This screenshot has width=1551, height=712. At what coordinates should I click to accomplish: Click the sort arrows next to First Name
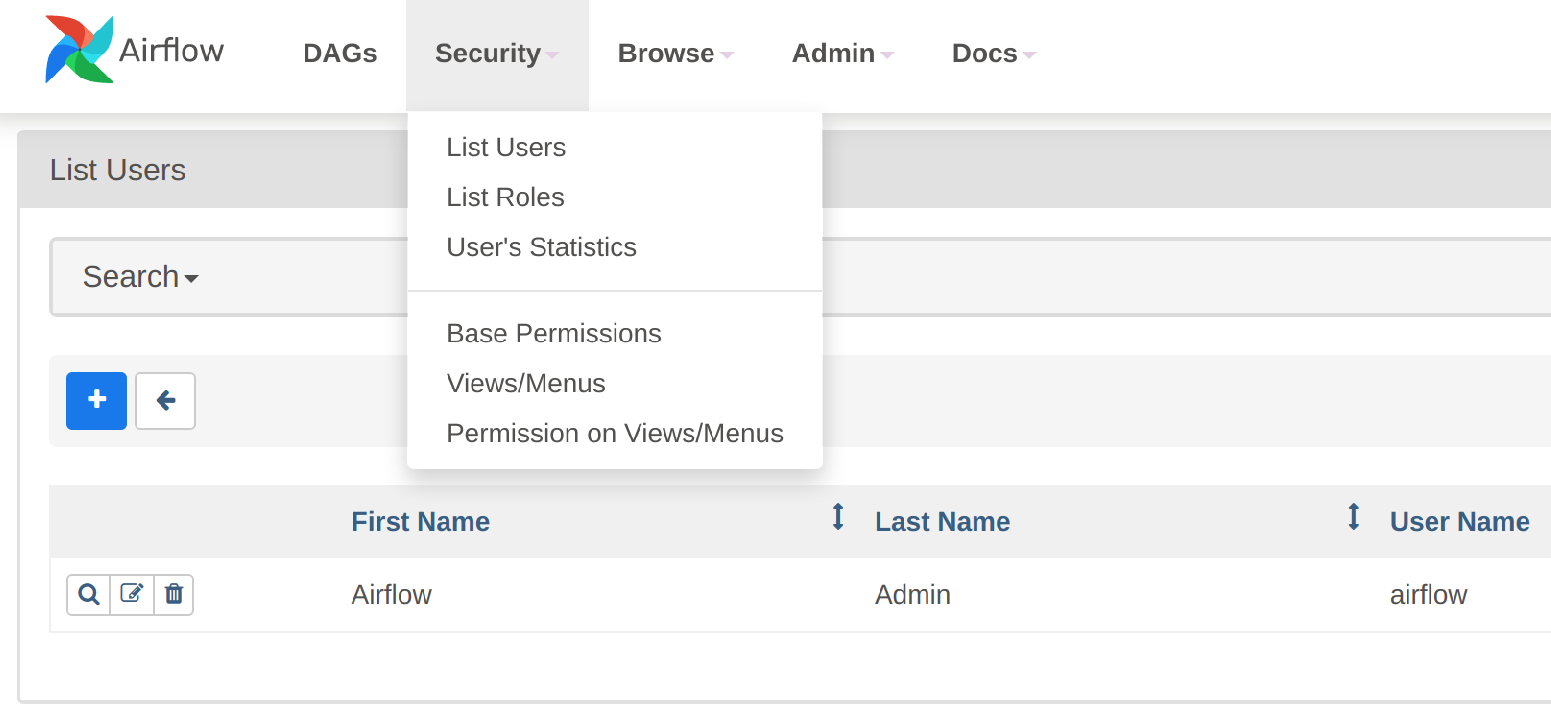click(x=837, y=518)
